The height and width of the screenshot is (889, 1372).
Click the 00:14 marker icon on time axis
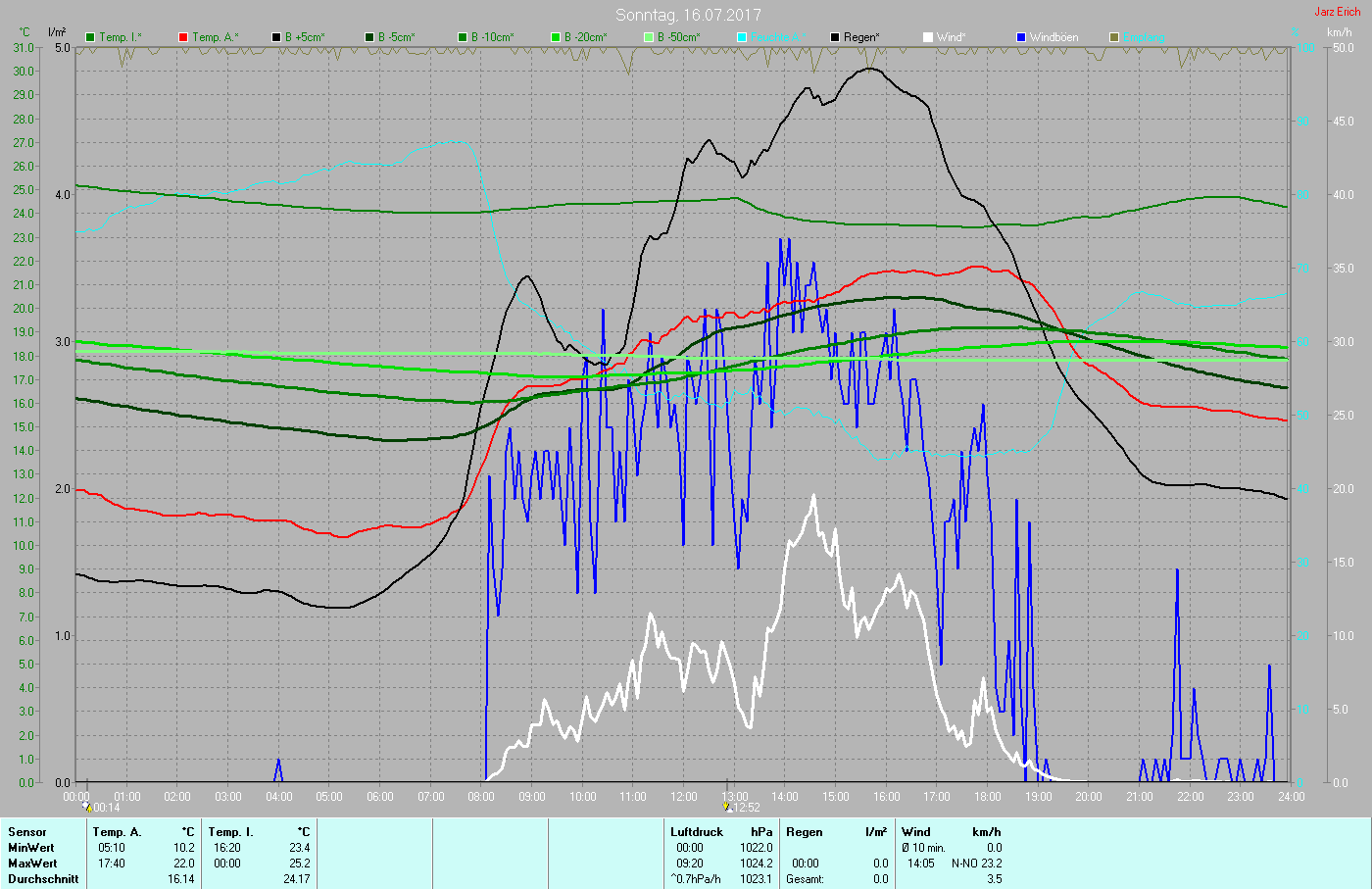click(x=87, y=808)
